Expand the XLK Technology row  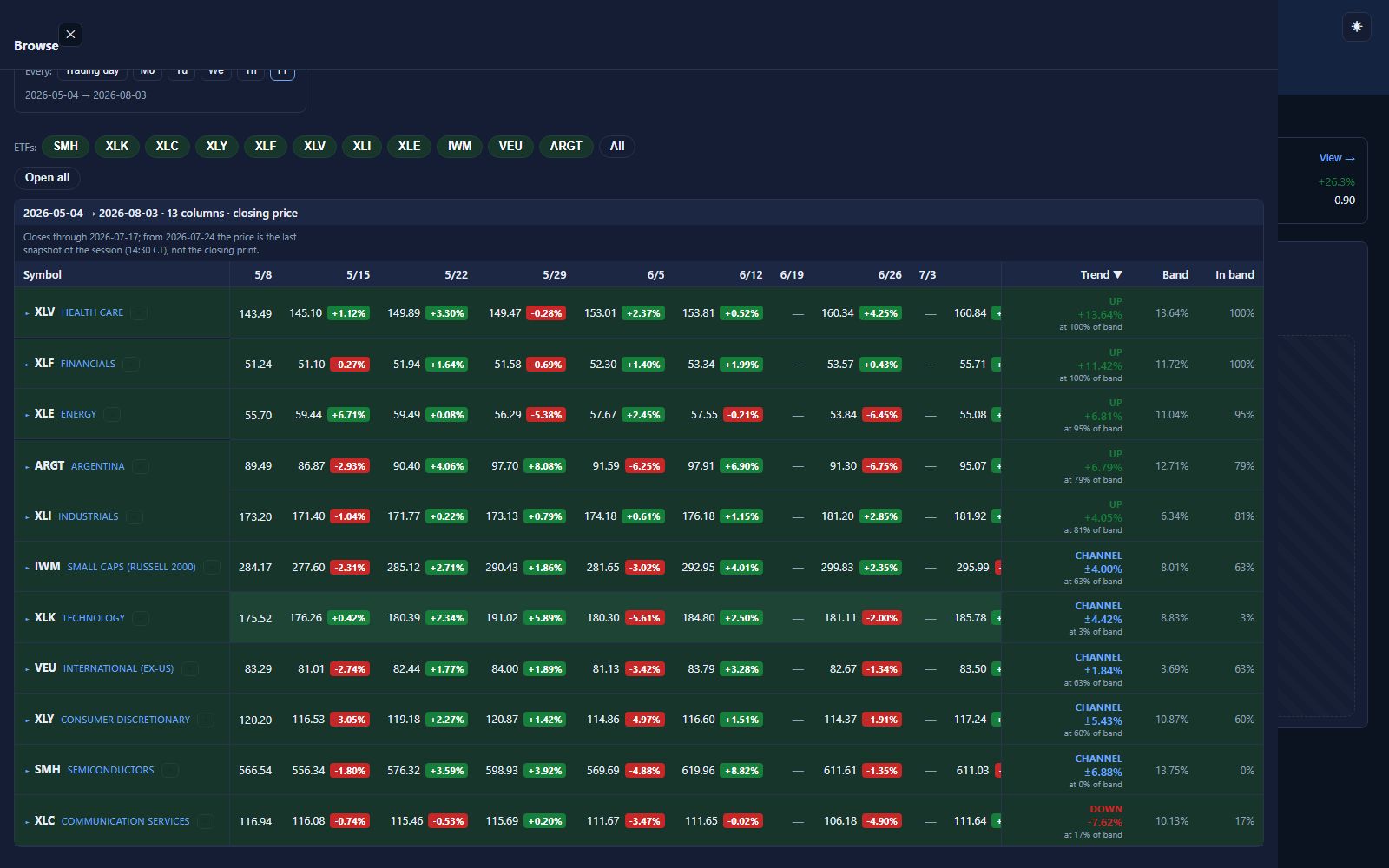(x=27, y=618)
